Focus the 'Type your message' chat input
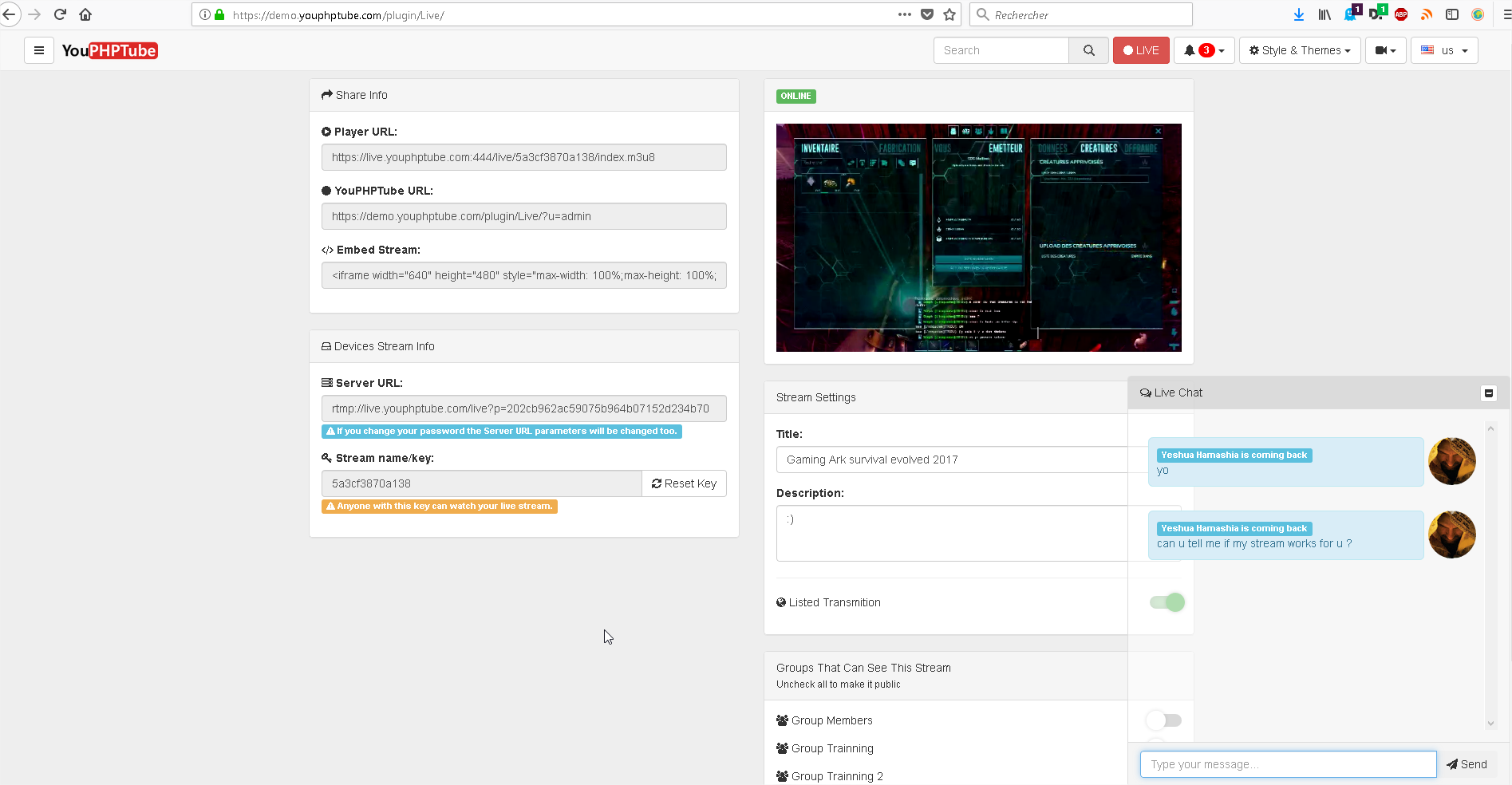This screenshot has height=785, width=1512. click(x=1289, y=764)
